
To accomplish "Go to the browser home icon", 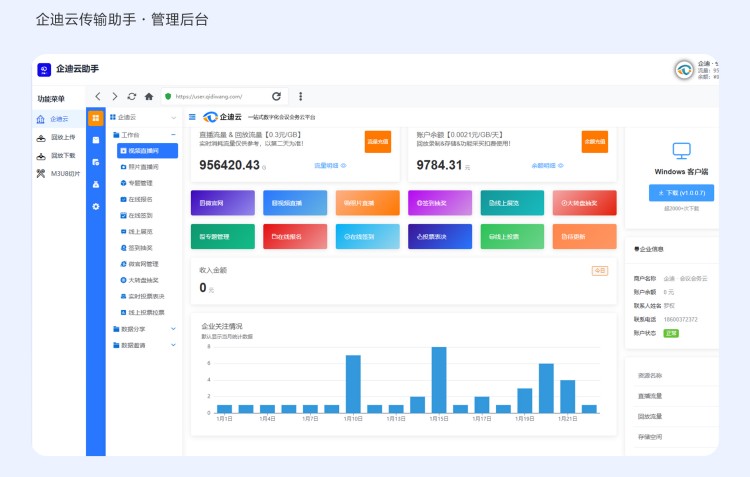I will 149,96.
